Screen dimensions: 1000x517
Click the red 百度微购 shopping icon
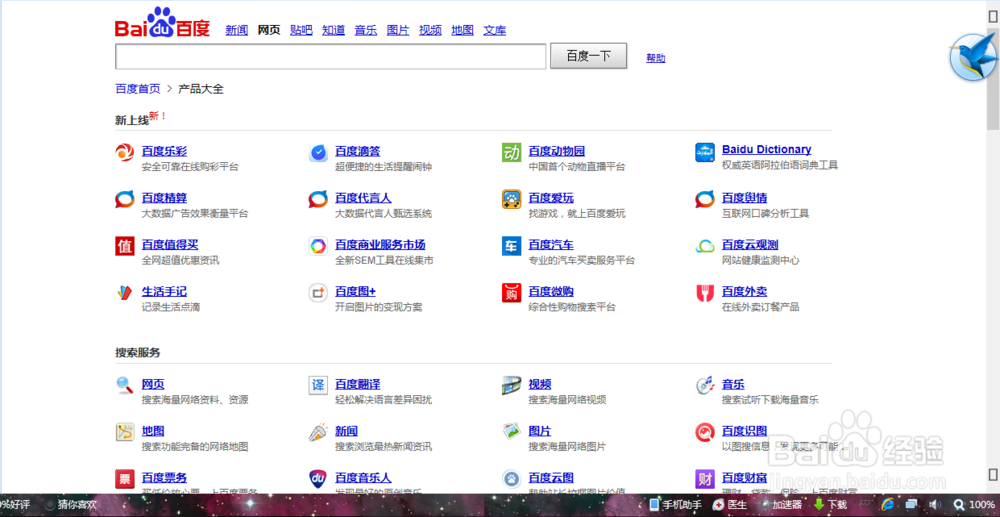(x=511, y=293)
